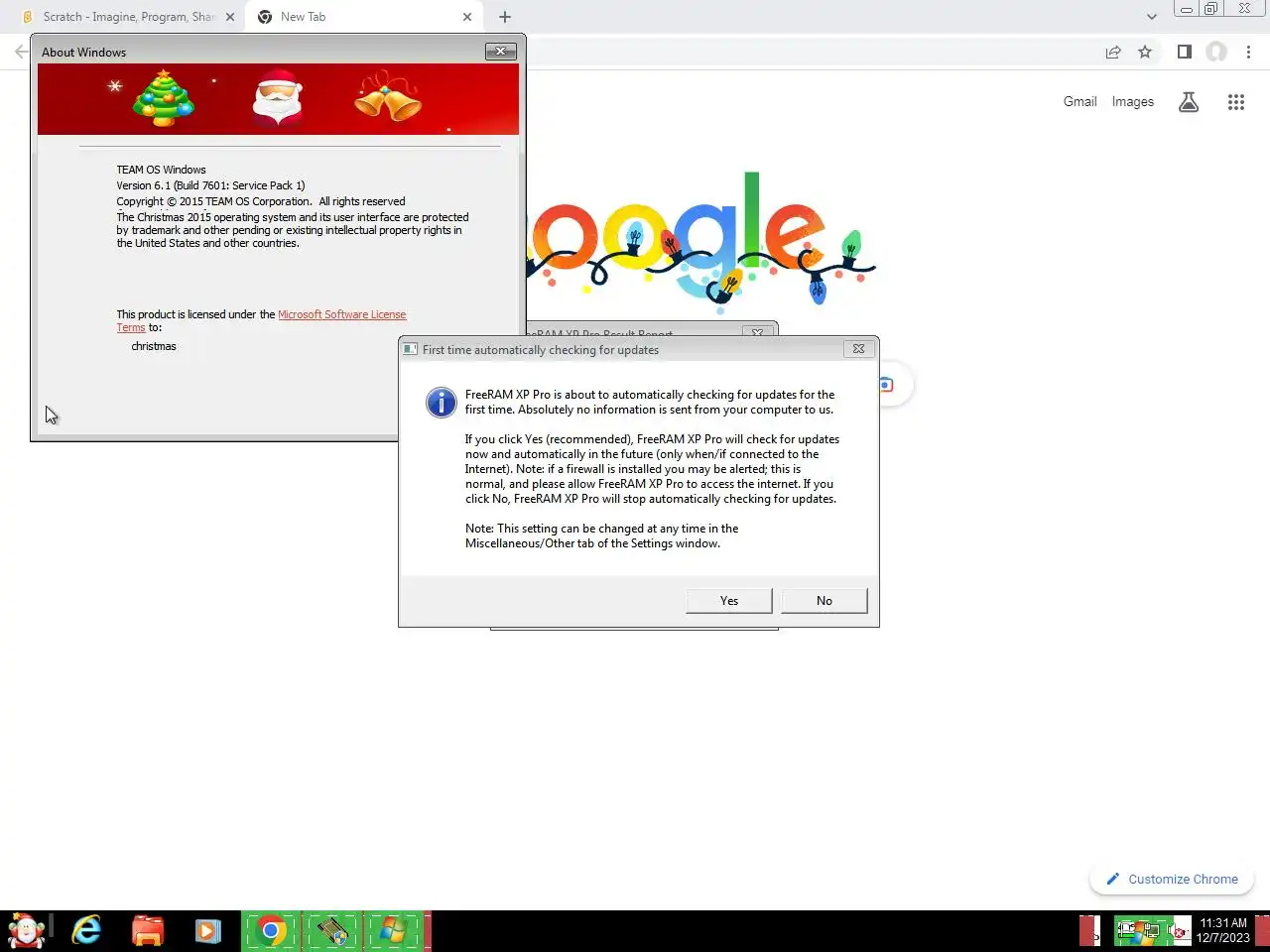Open the Google apps grid

(x=1235, y=102)
